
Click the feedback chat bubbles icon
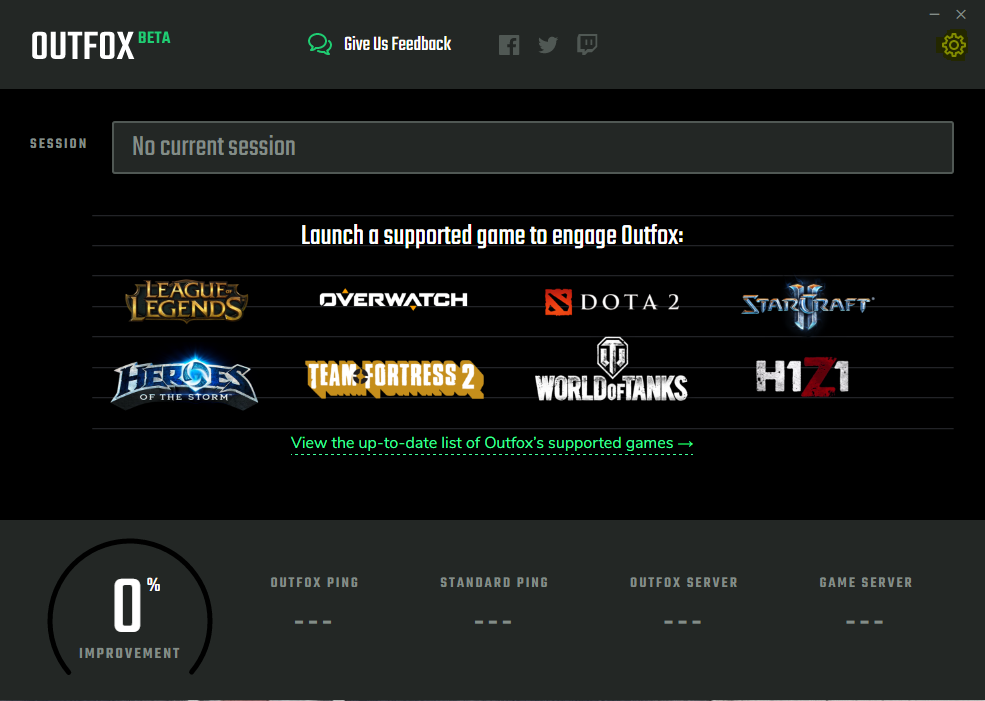tap(320, 45)
